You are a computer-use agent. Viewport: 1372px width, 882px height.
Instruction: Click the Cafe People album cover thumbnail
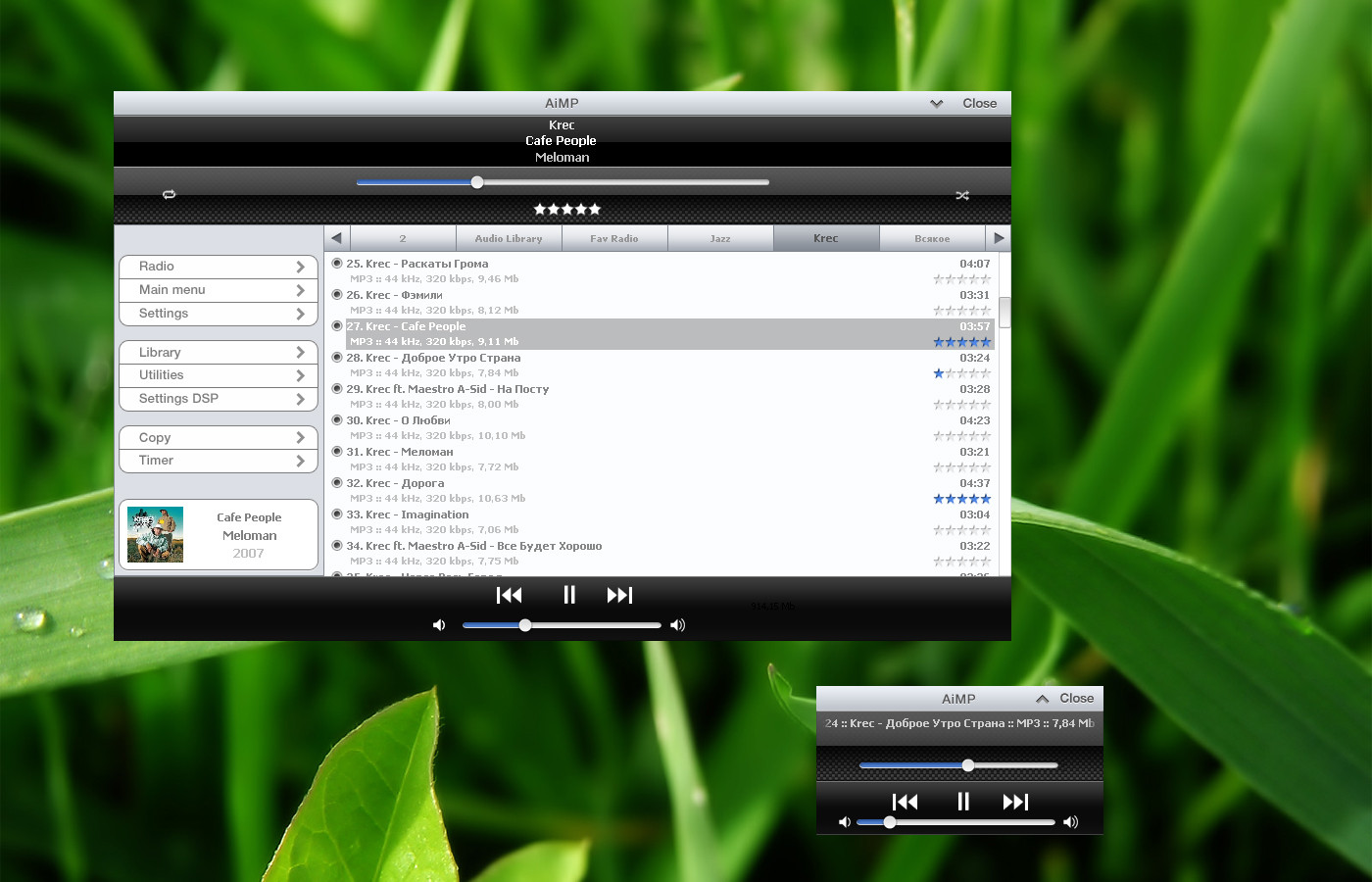coord(155,534)
